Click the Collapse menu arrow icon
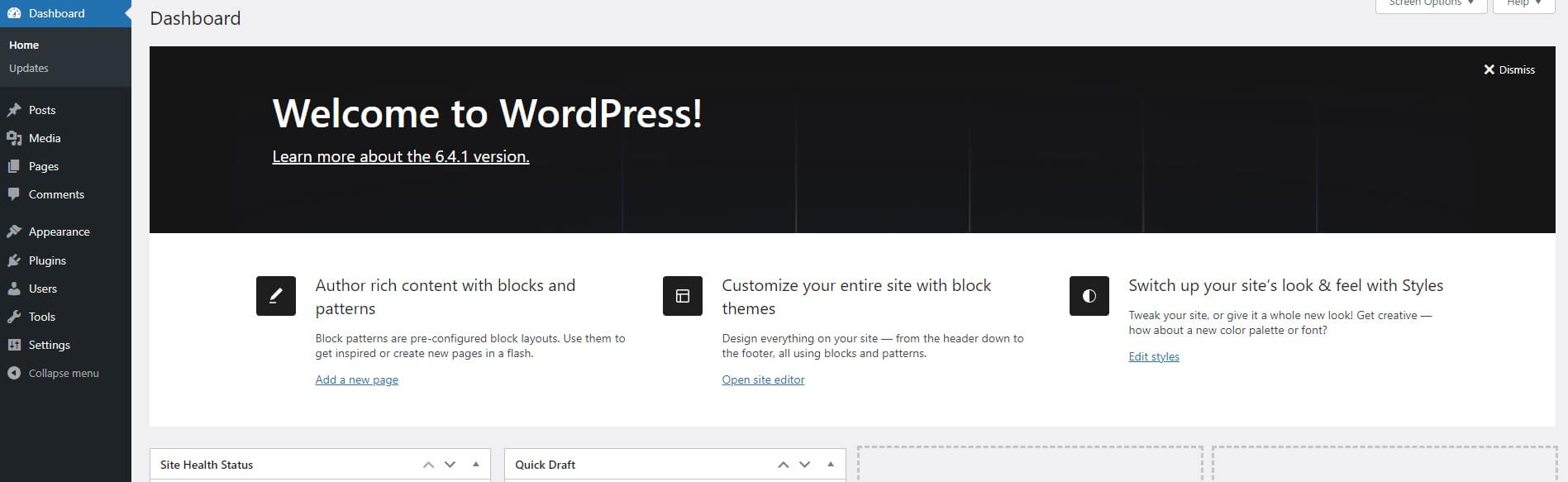The width and height of the screenshot is (1568, 482). 14,373
